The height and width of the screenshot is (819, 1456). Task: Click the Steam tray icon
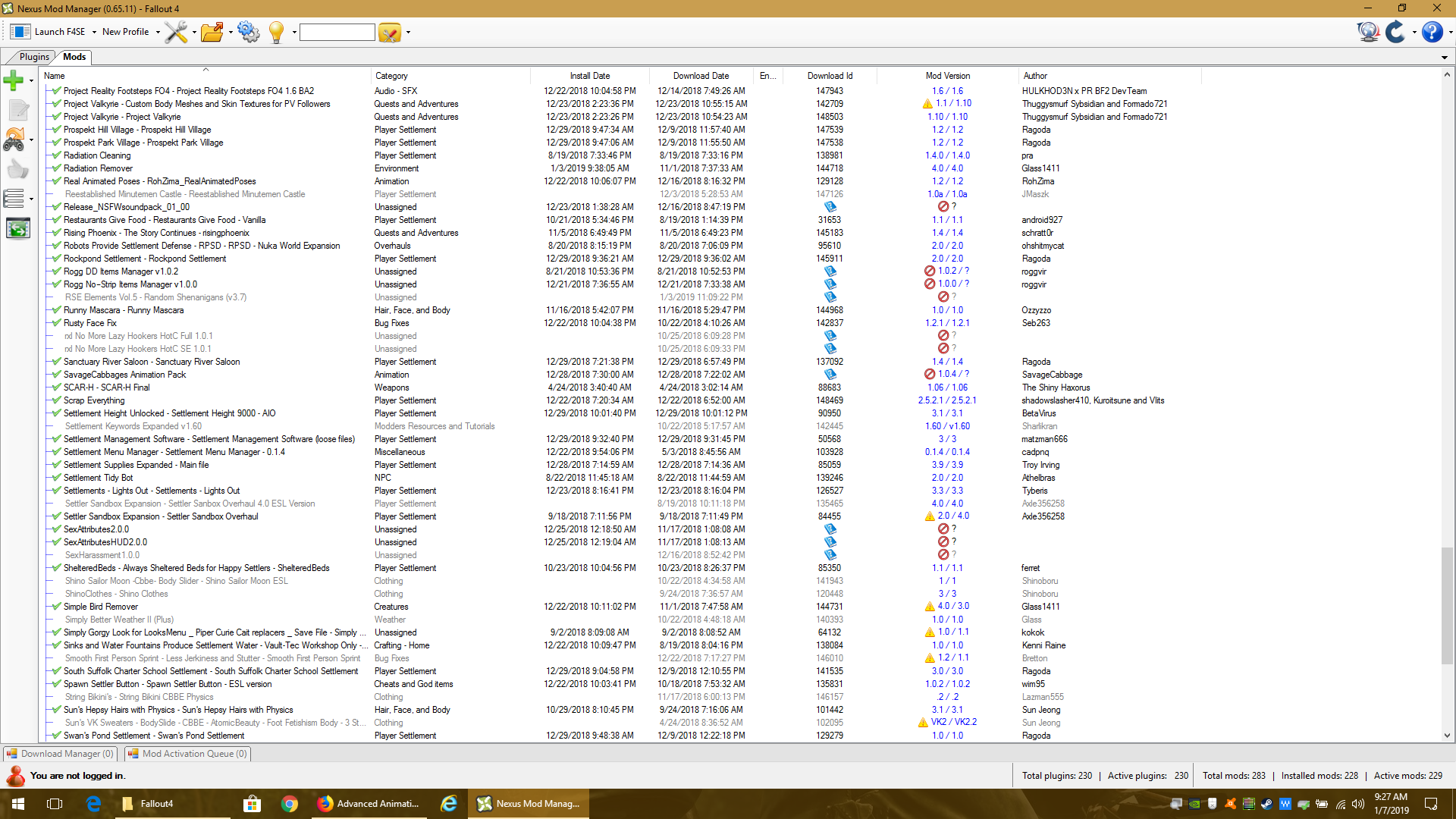(x=1267, y=804)
